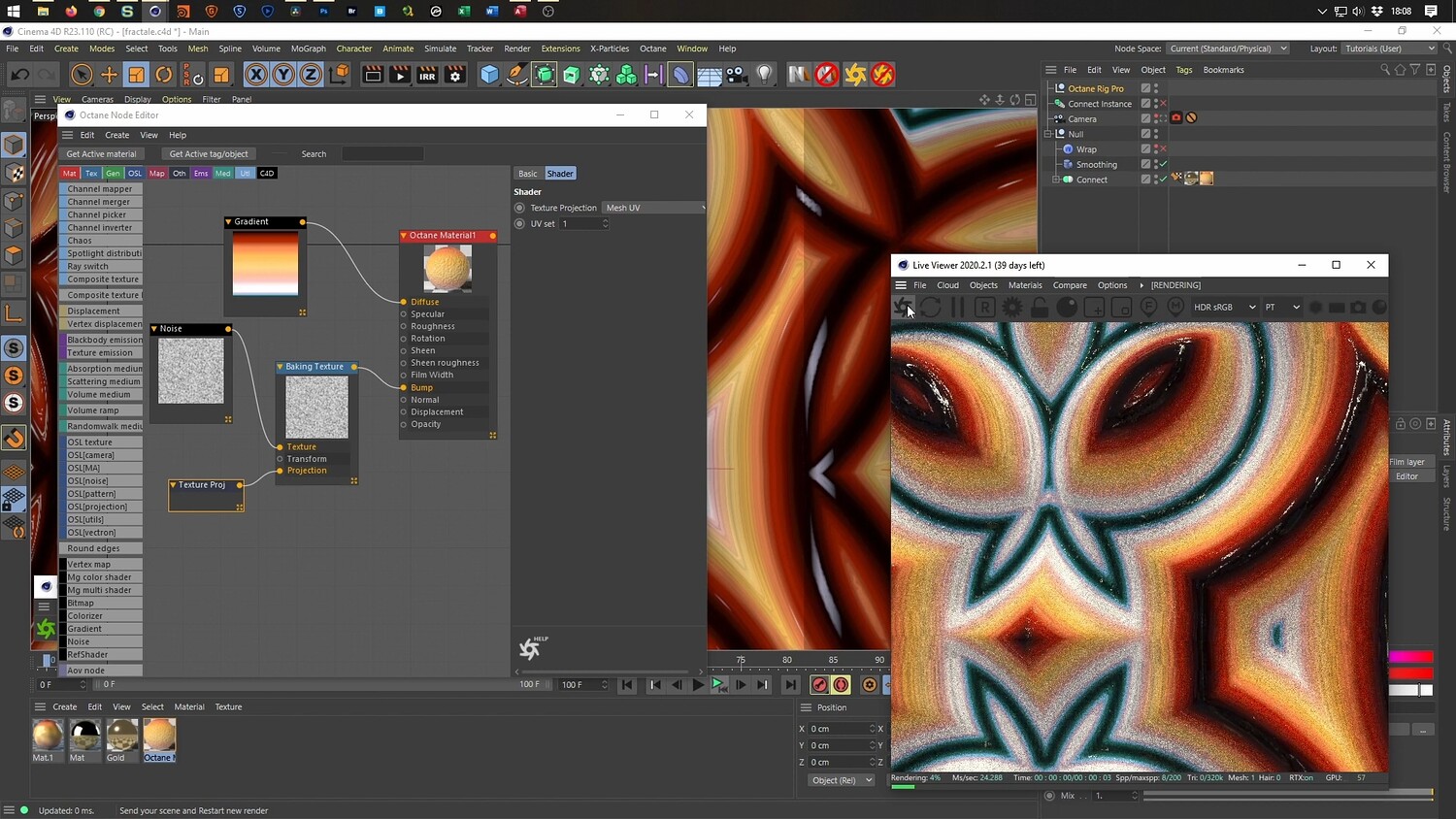Open the Texture Projection Mesh UV dropdown

pos(654,208)
